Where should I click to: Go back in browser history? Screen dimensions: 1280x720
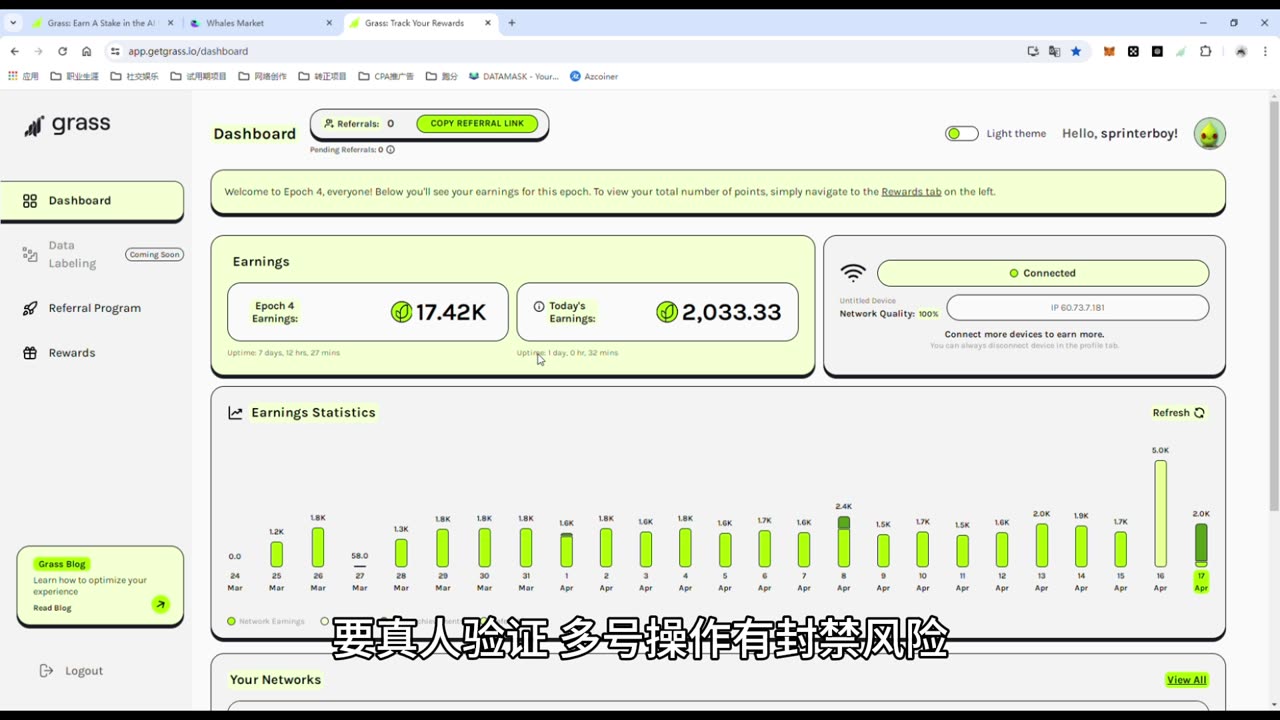click(14, 51)
